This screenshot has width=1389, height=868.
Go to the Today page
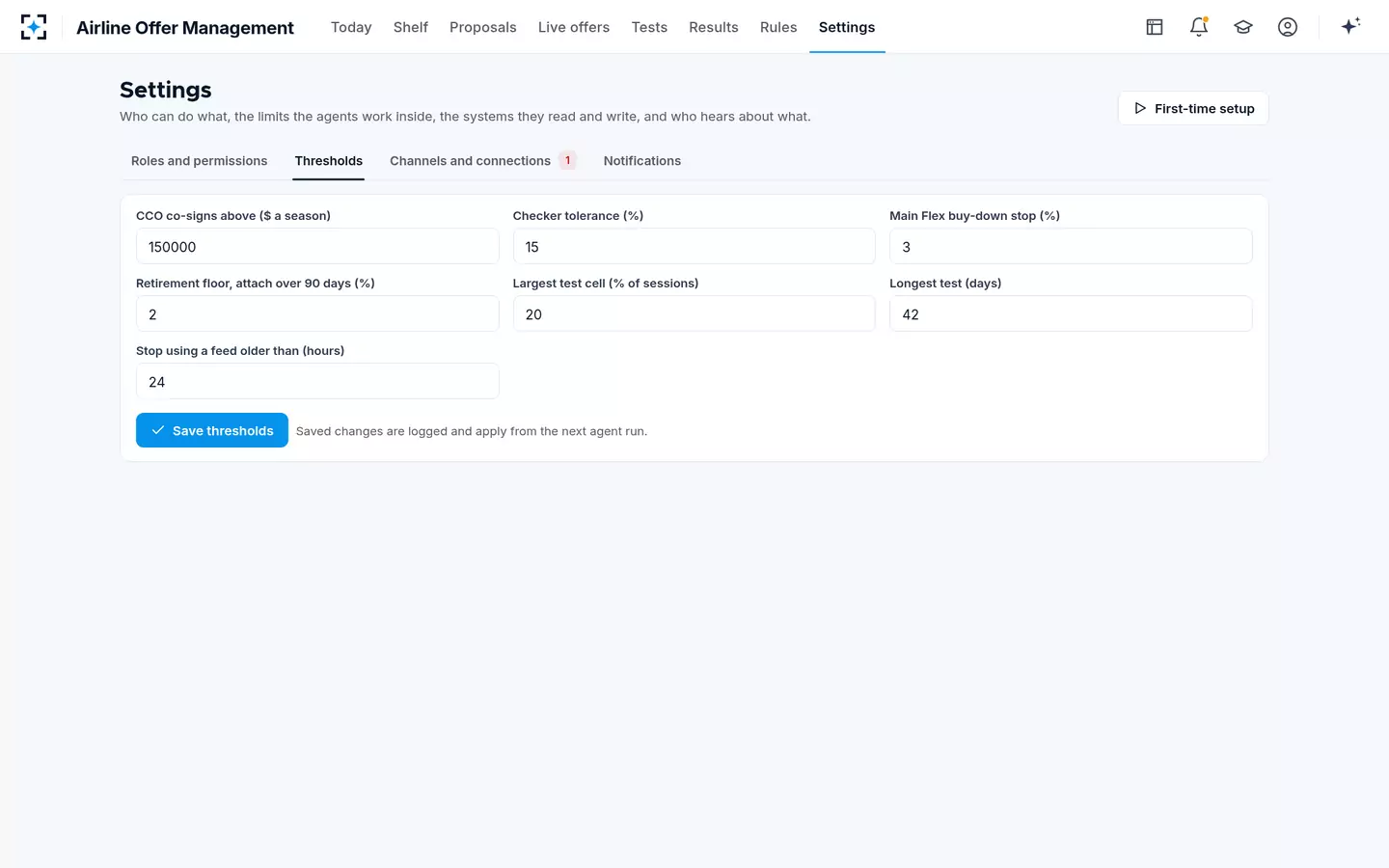pos(351,27)
